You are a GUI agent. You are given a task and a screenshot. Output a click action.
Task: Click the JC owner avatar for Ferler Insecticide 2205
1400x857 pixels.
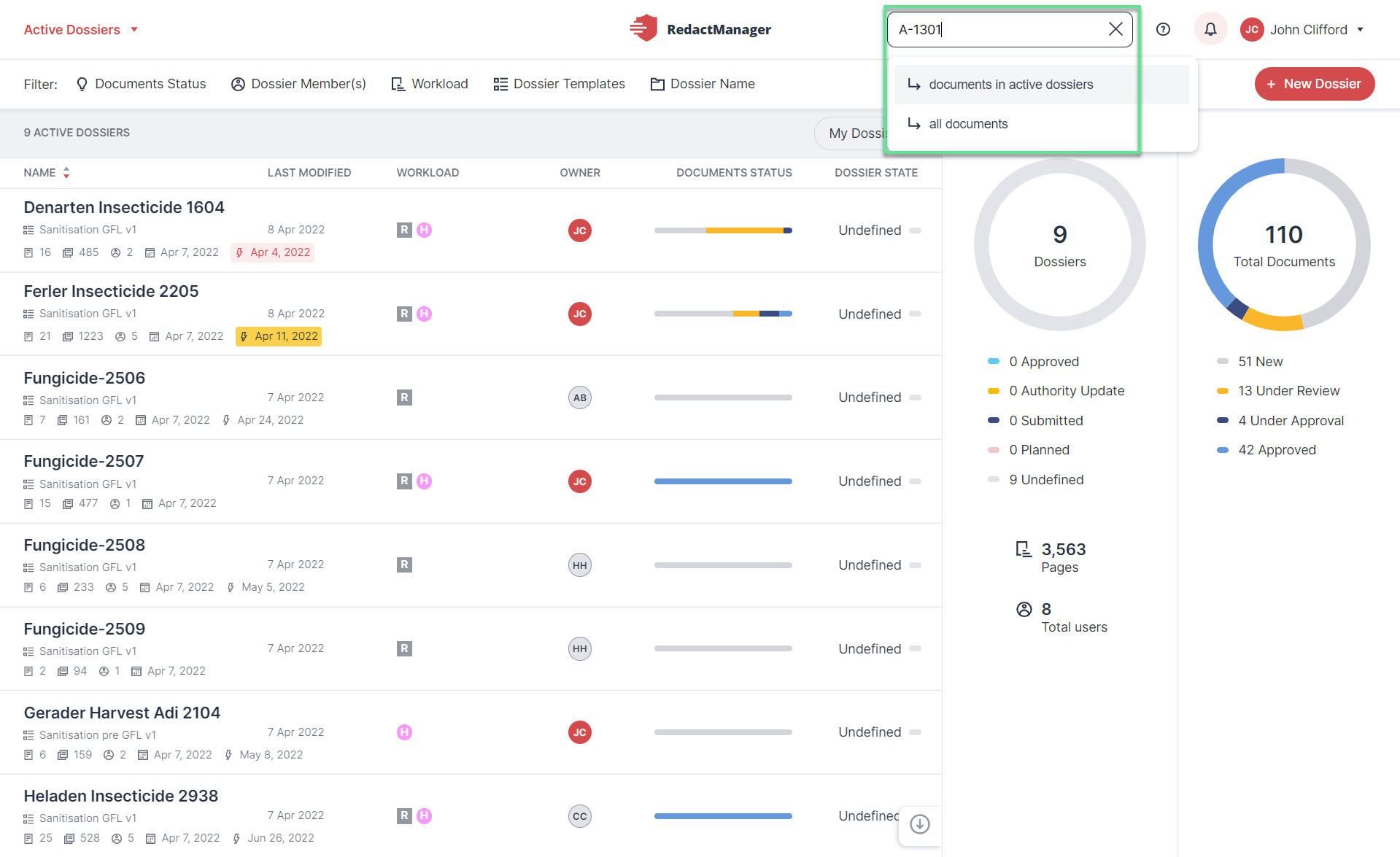[x=580, y=314]
